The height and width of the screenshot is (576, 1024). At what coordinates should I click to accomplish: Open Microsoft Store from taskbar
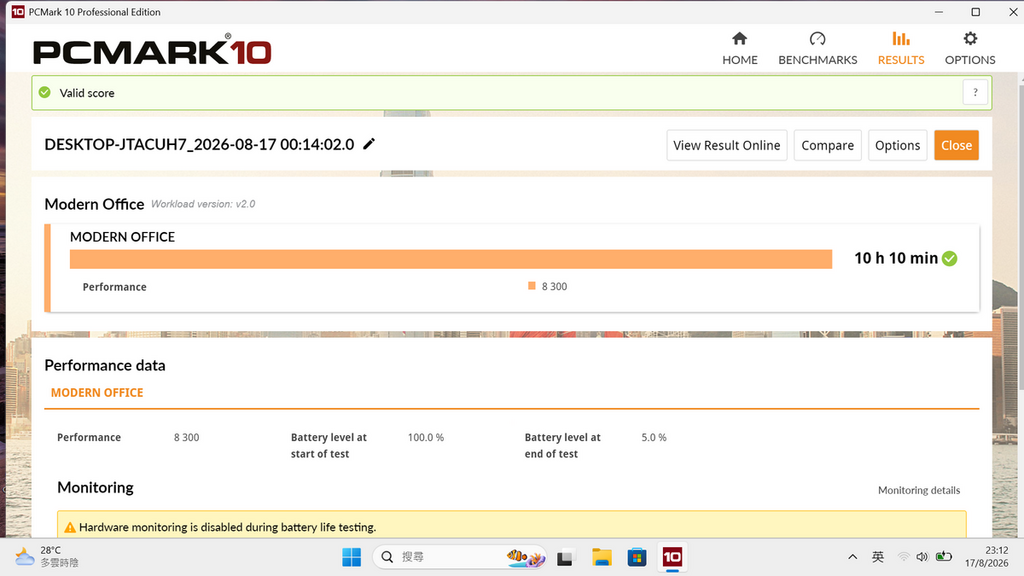[637, 557]
